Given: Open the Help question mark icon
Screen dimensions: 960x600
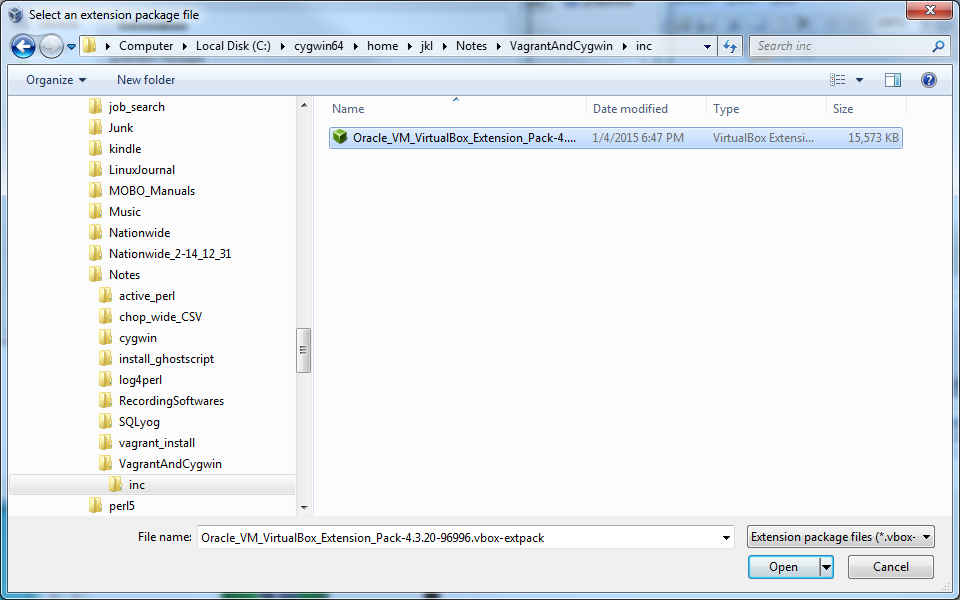Looking at the screenshot, I should tap(929, 80).
